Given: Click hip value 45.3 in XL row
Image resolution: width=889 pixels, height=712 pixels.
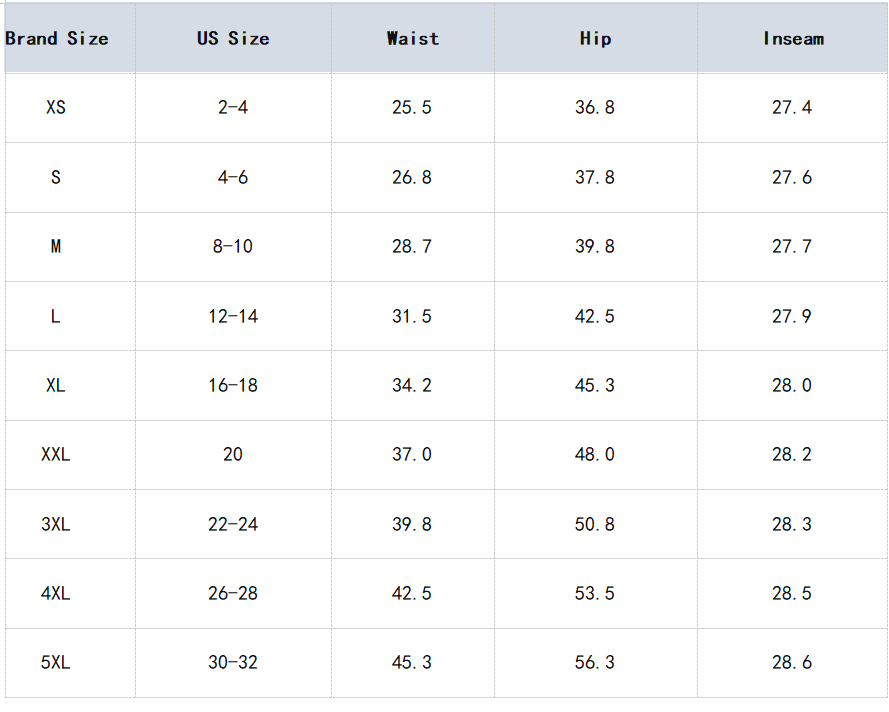Looking at the screenshot, I should (595, 385).
